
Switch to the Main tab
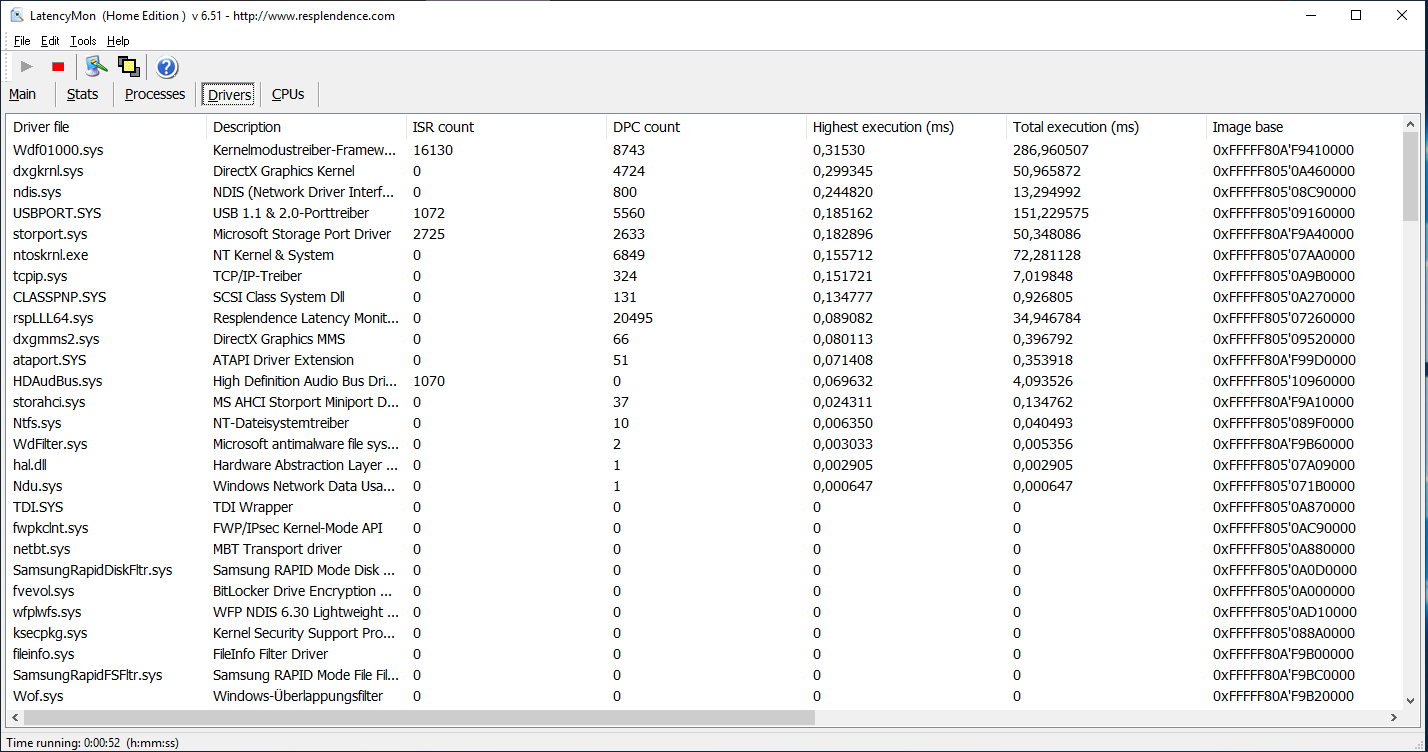23,94
